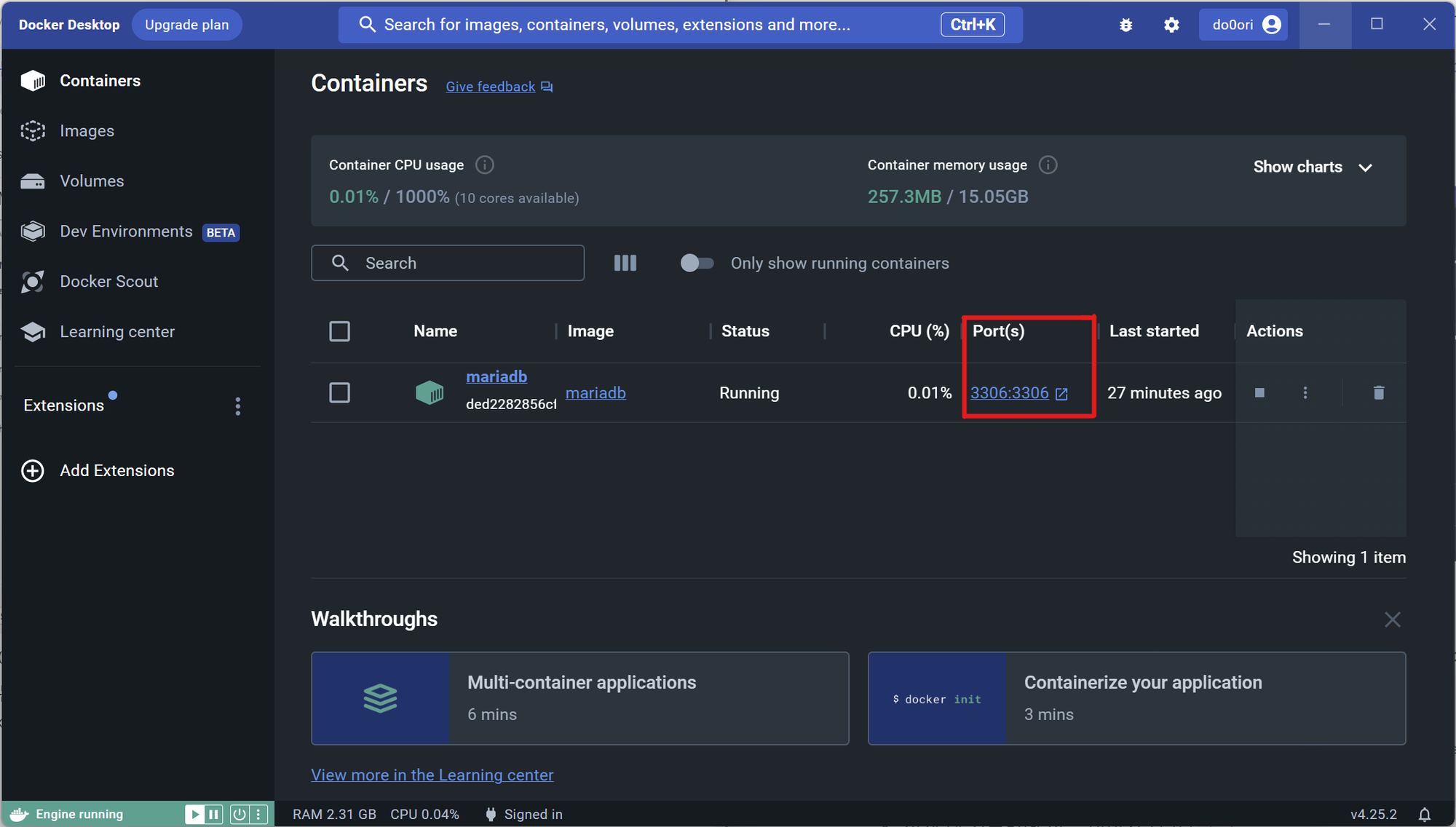Click the engine power button

click(x=239, y=814)
